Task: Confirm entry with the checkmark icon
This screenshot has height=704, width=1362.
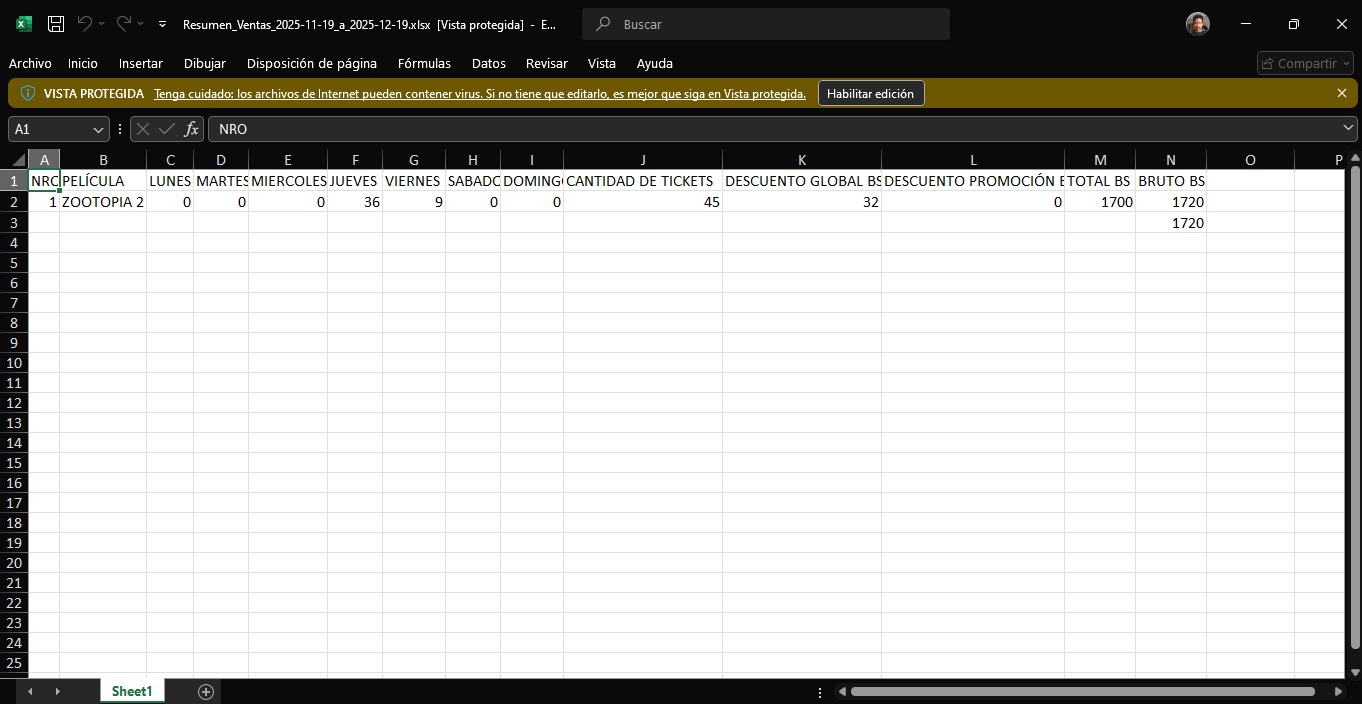Action: click(x=166, y=129)
